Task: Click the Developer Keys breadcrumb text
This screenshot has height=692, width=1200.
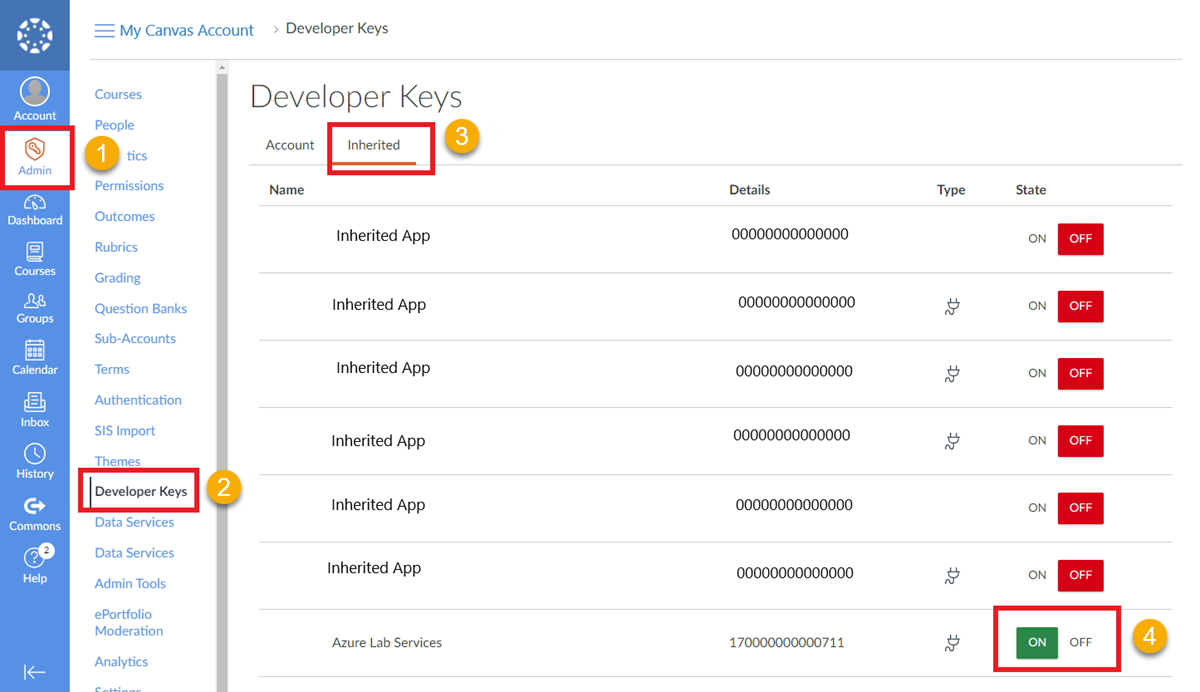Action: pos(337,29)
